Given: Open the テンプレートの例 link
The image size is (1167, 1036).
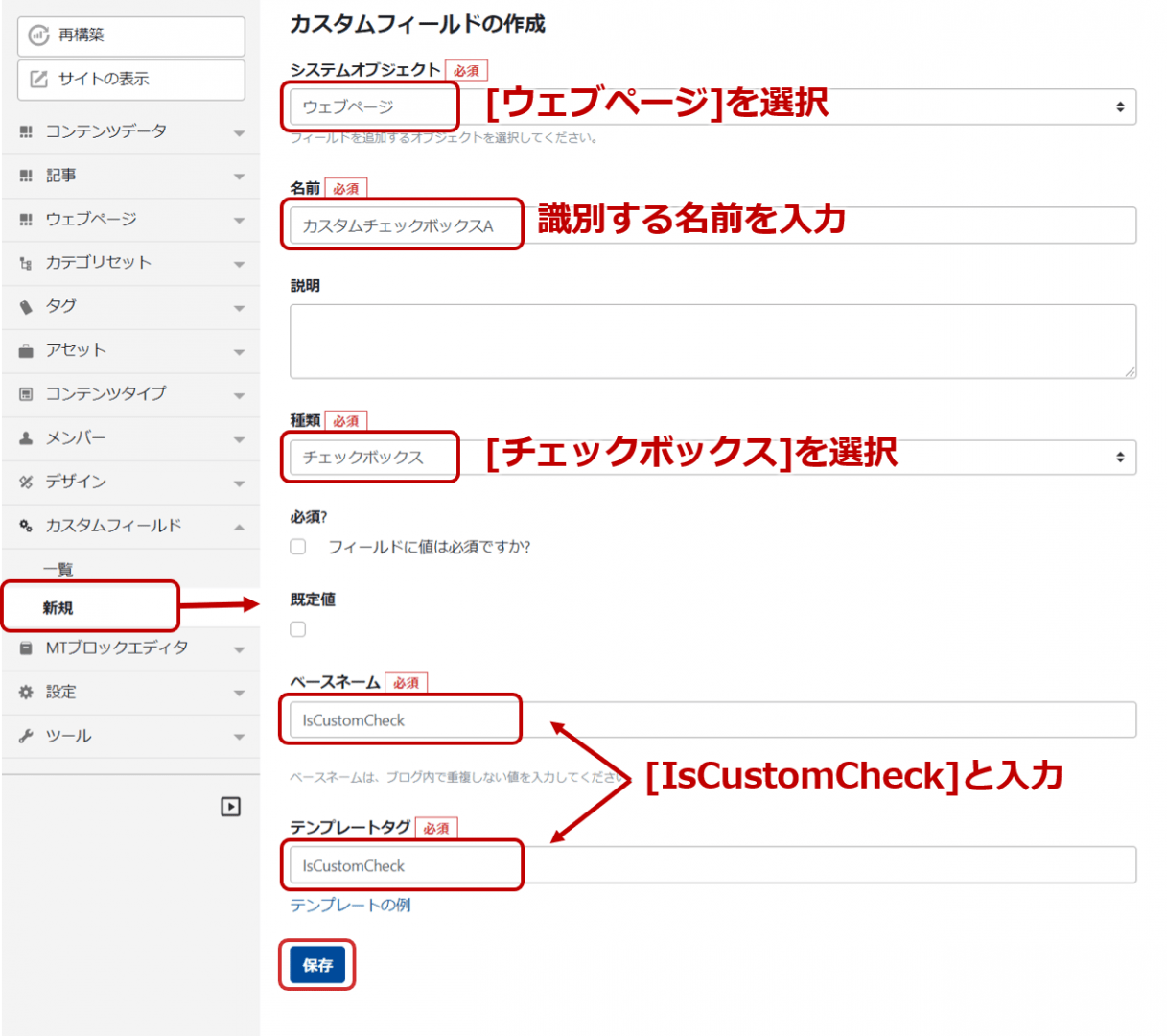Looking at the screenshot, I should click(350, 906).
